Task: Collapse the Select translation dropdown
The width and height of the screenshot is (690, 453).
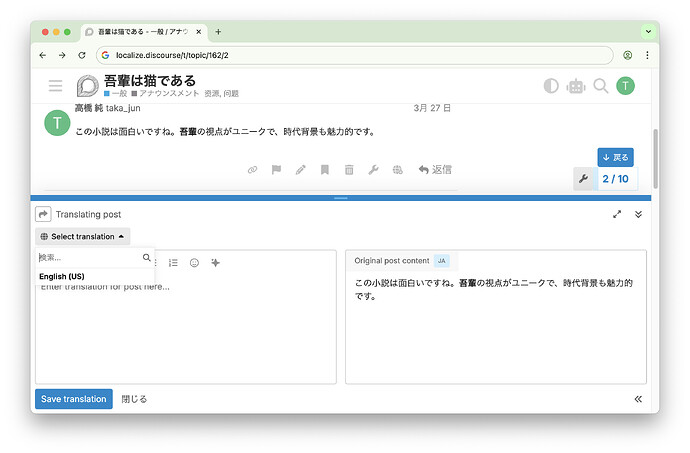Action: [x=83, y=236]
